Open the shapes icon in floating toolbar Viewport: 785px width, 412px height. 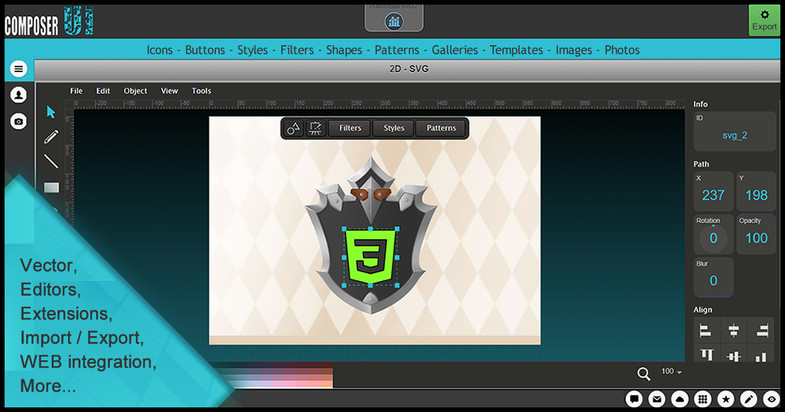point(293,128)
